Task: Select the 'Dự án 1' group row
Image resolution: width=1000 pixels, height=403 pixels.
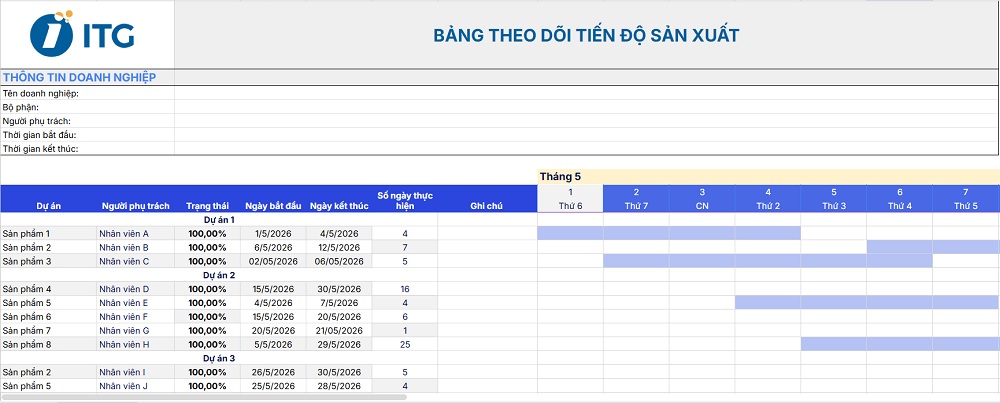Action: click(219, 219)
